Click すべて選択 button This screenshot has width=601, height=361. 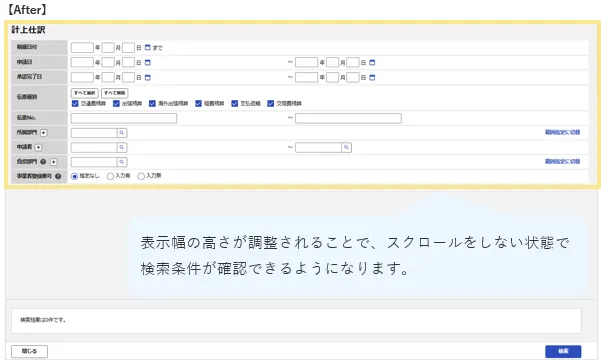(85, 93)
